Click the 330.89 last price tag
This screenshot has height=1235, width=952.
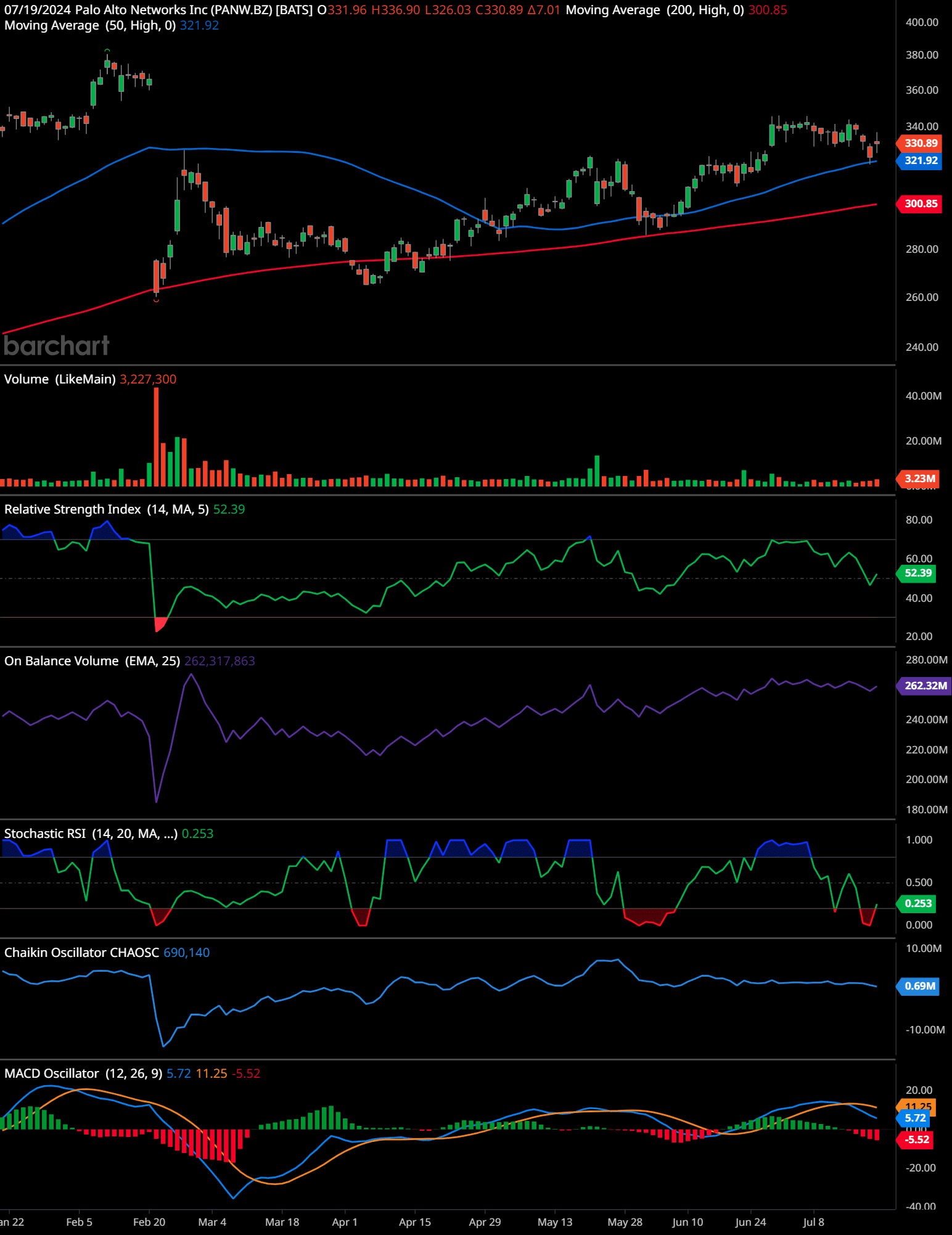[920, 143]
